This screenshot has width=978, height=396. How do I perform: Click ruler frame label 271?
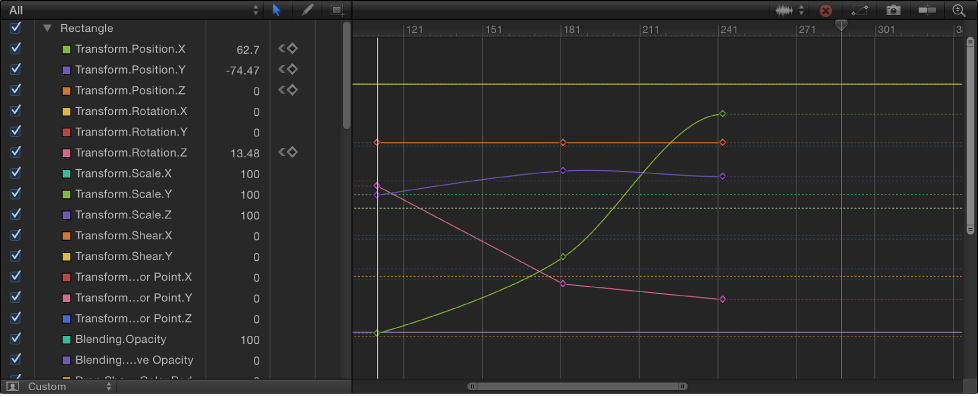807,29
